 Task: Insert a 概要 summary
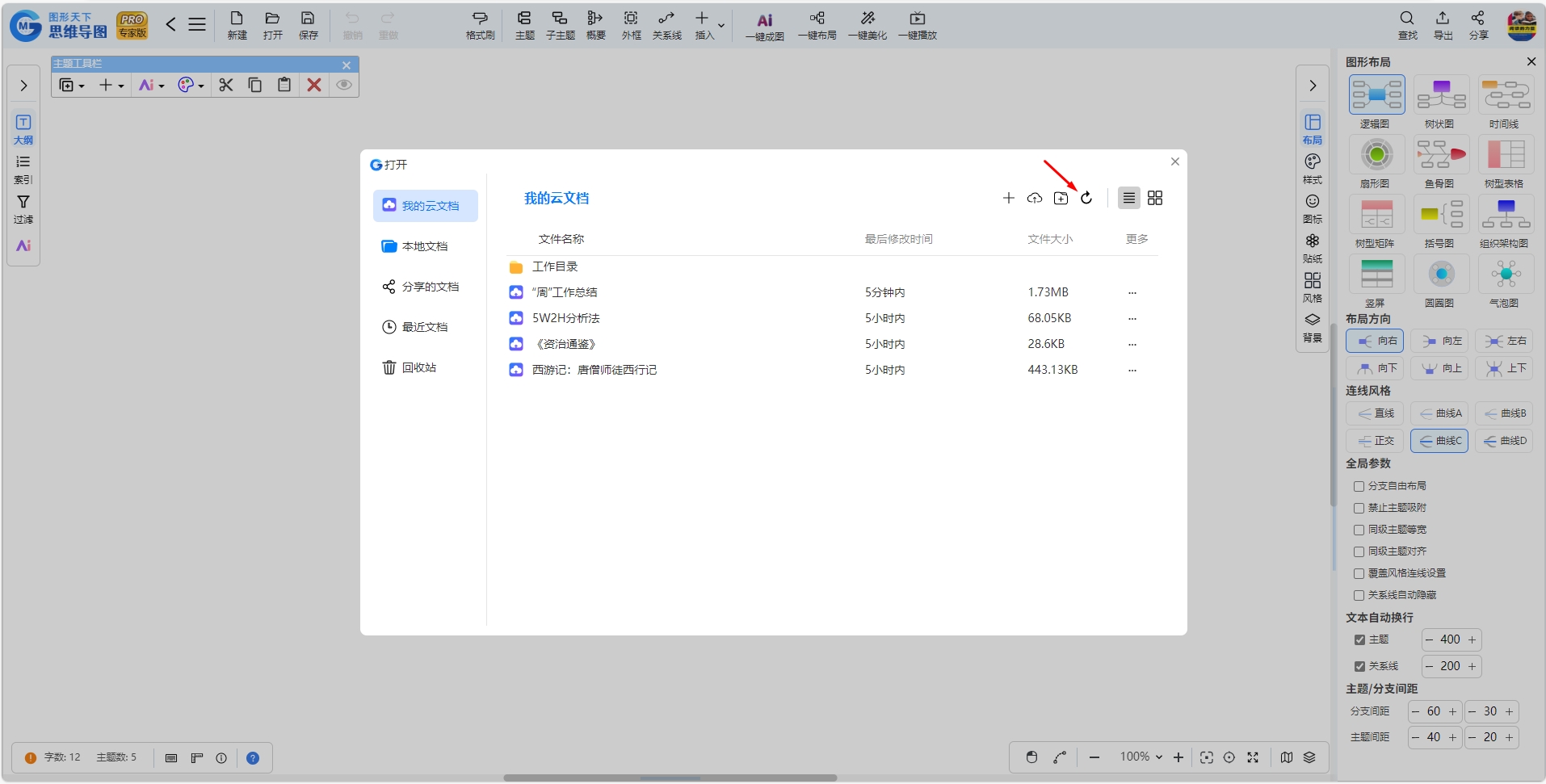[x=595, y=25]
